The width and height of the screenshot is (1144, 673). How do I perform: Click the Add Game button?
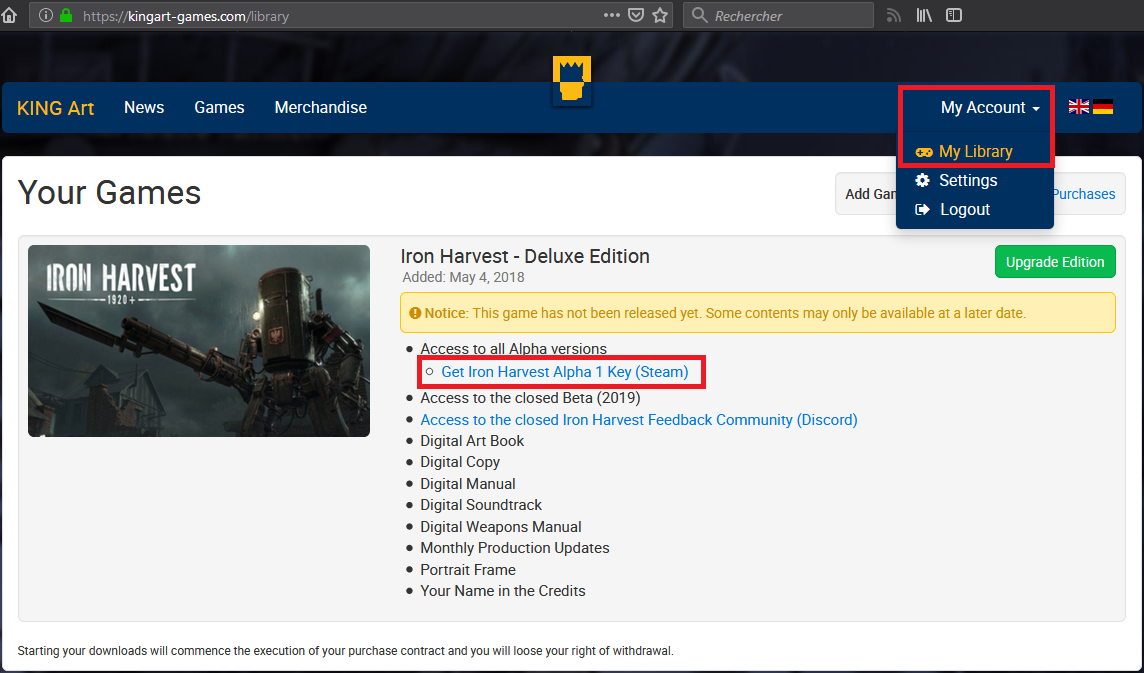tap(869, 194)
